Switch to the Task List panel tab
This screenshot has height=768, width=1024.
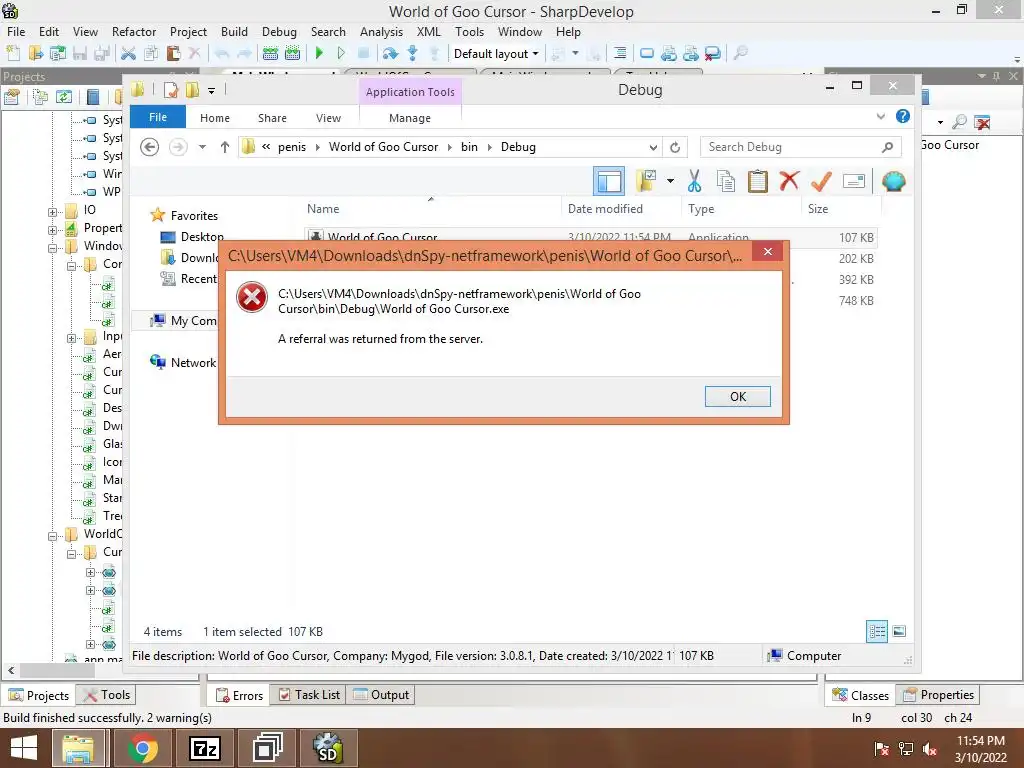[309, 695]
